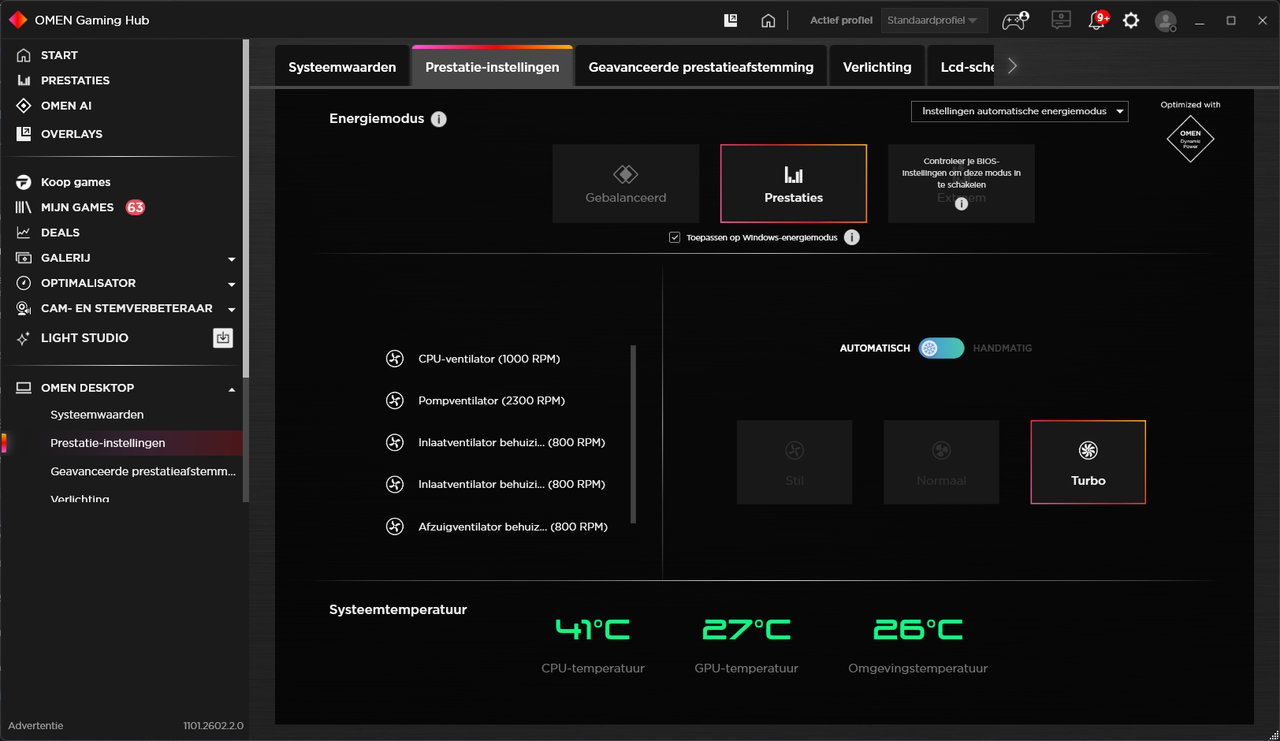The image size is (1280, 741).
Task: Click the AUTOMATISCH label
Action: click(x=875, y=348)
